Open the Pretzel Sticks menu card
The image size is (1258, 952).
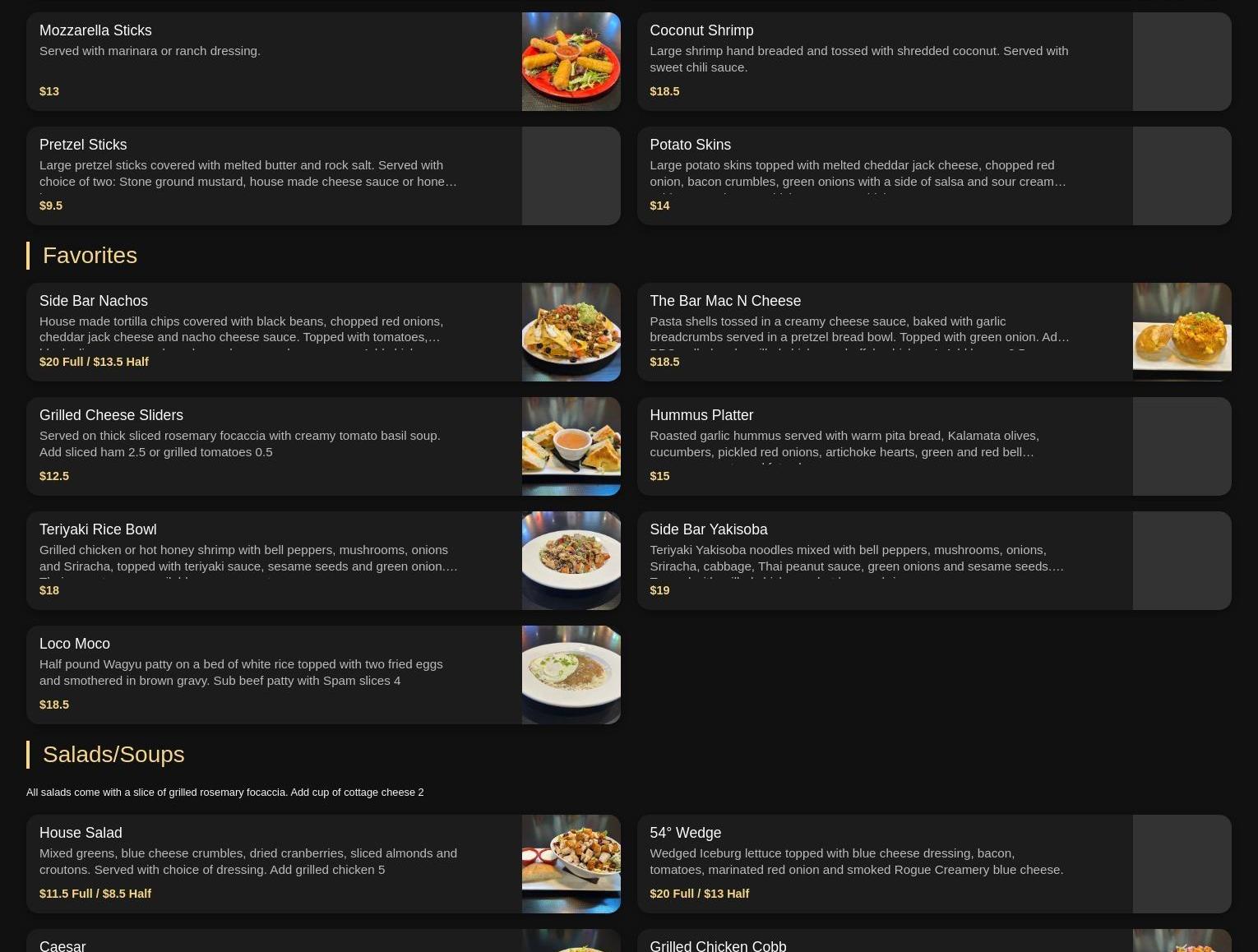(323, 176)
